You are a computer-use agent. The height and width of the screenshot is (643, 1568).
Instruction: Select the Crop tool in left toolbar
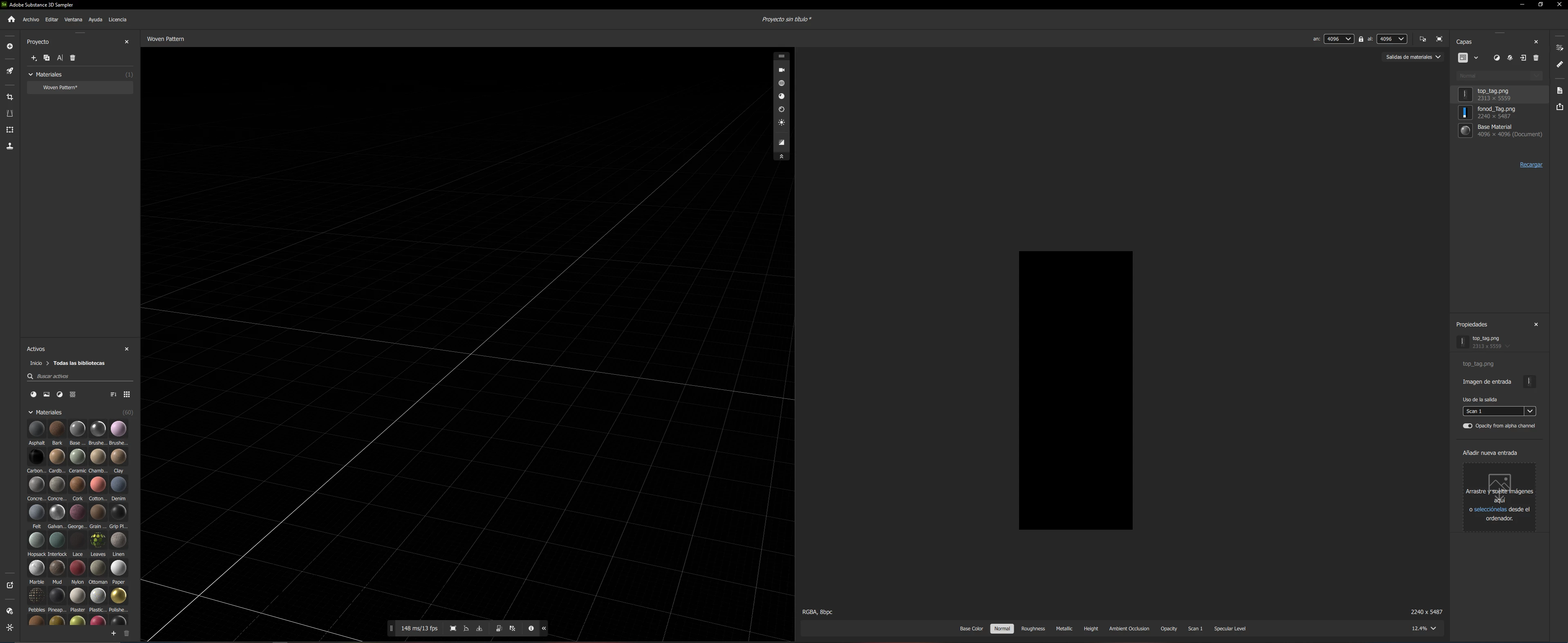coord(10,97)
